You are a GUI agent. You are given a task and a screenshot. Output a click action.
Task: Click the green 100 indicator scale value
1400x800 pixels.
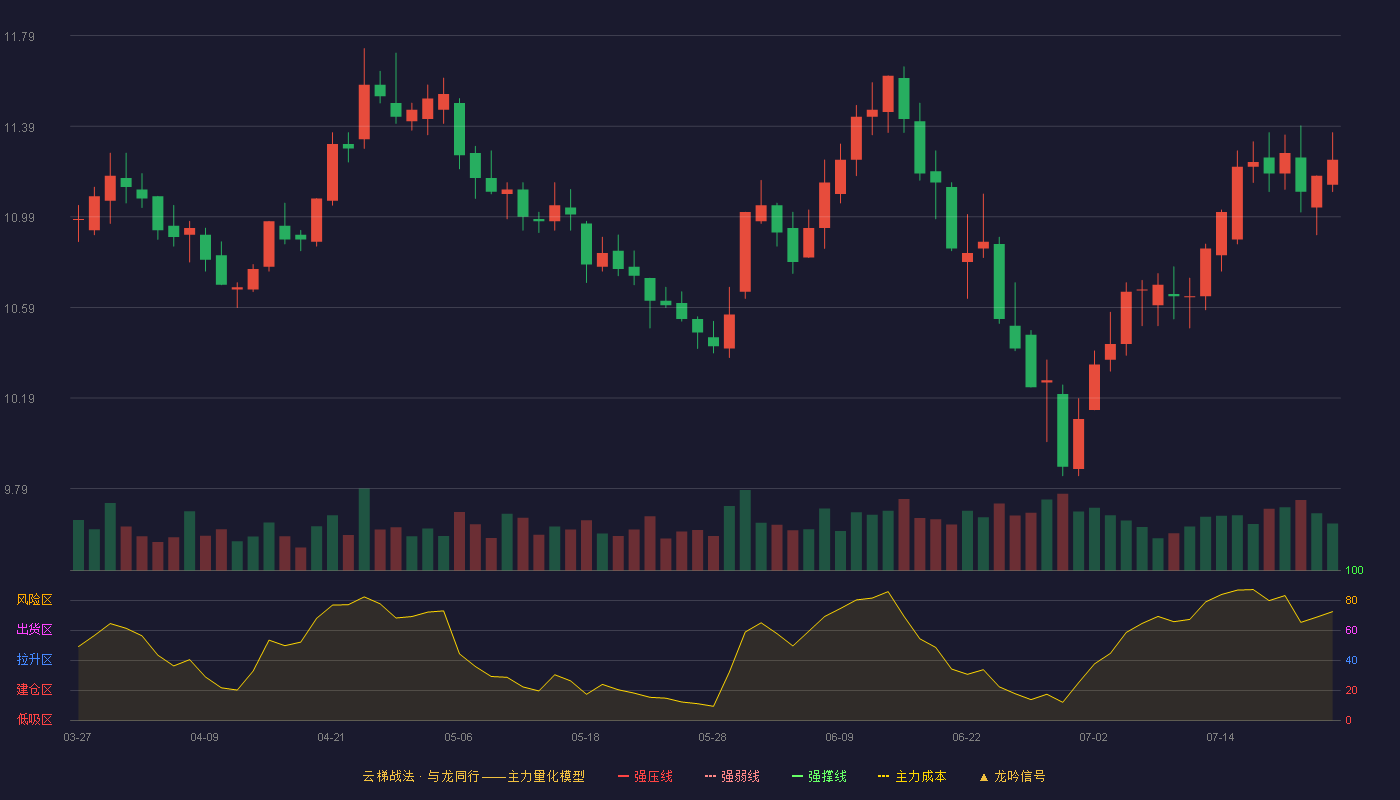(1354, 571)
